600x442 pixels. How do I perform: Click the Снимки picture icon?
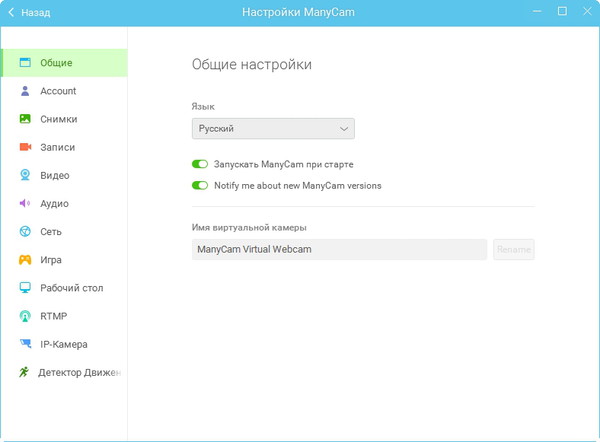click(x=25, y=119)
